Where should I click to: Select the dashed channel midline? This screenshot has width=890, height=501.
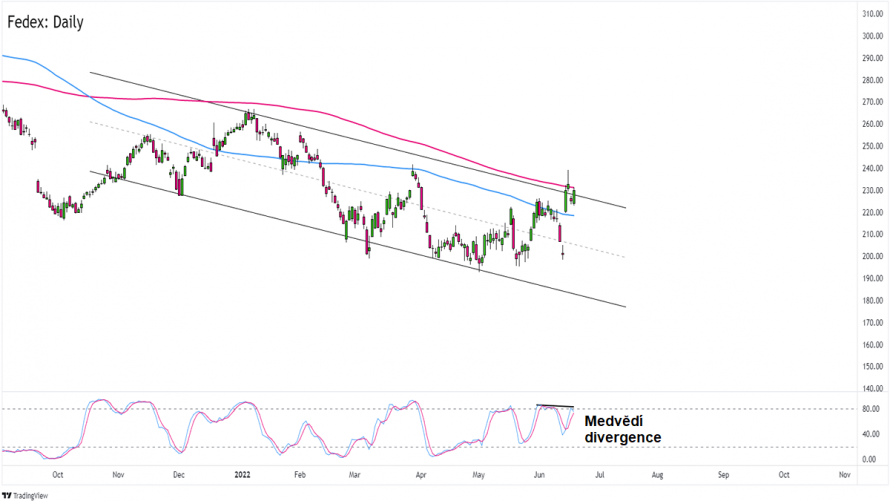pos(358,190)
